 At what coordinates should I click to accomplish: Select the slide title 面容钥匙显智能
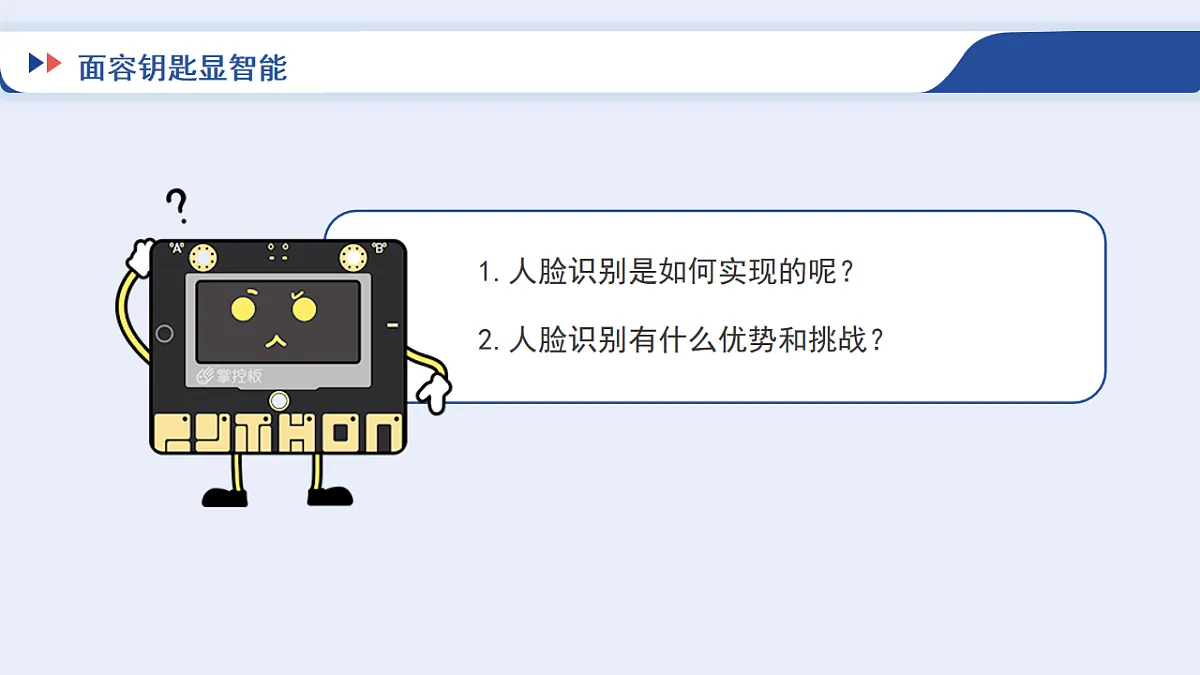(x=183, y=67)
